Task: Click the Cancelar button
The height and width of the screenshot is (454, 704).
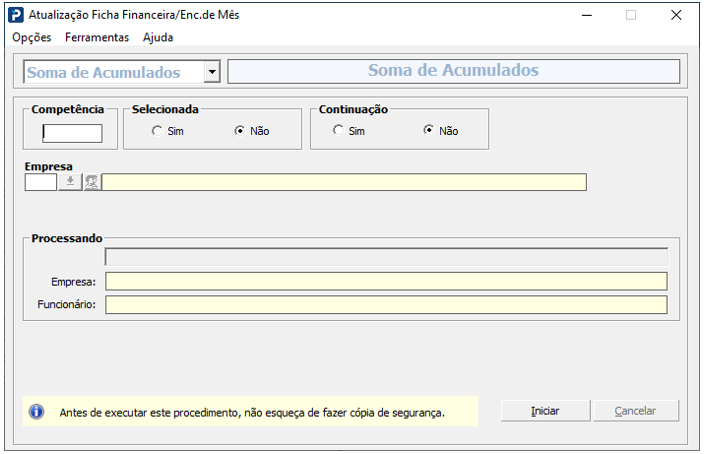Action: coord(636,410)
